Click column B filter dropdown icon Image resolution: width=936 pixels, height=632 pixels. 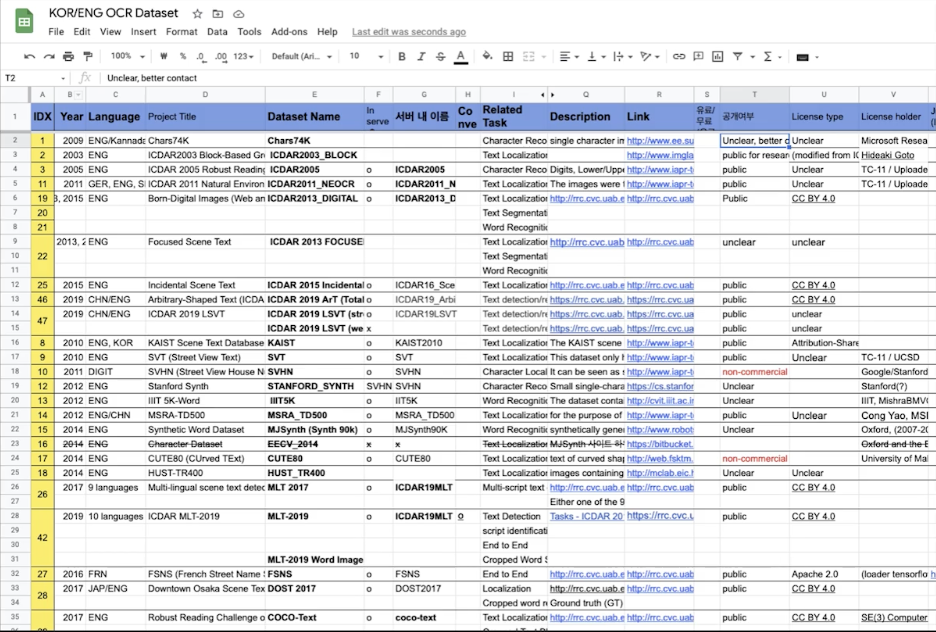click(x=78, y=95)
